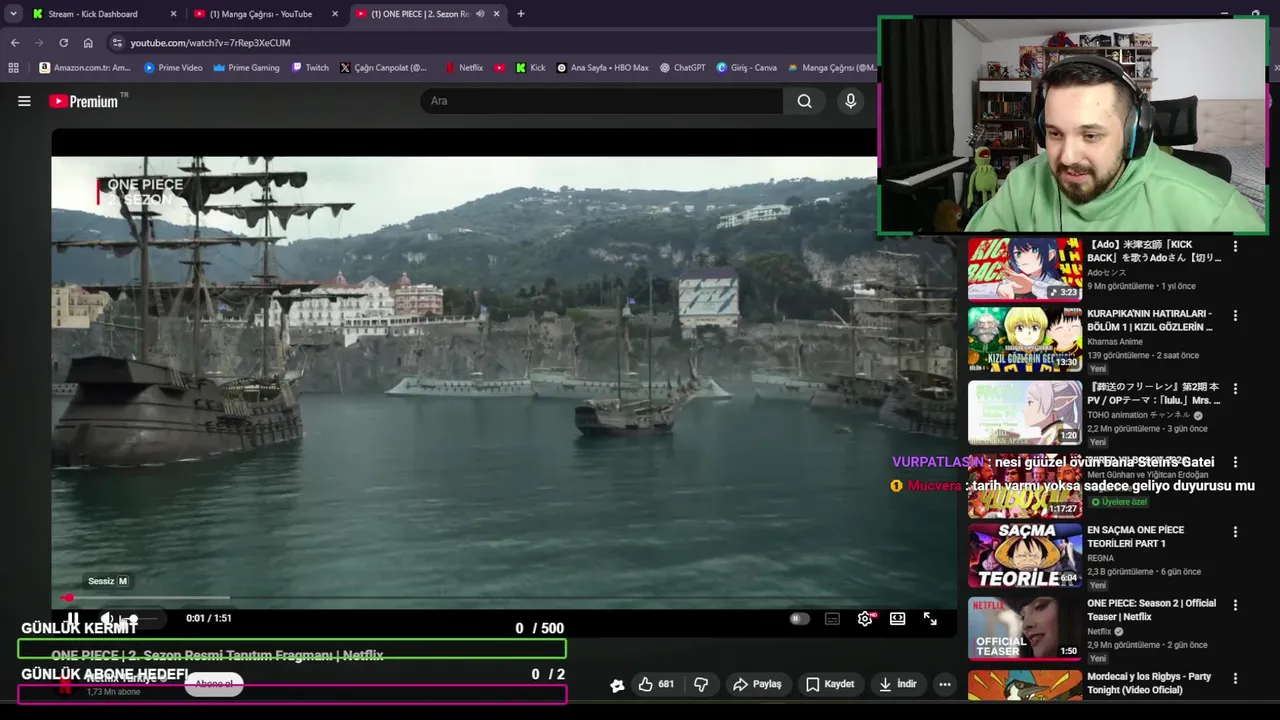Switch to theater mode view

[898, 619]
